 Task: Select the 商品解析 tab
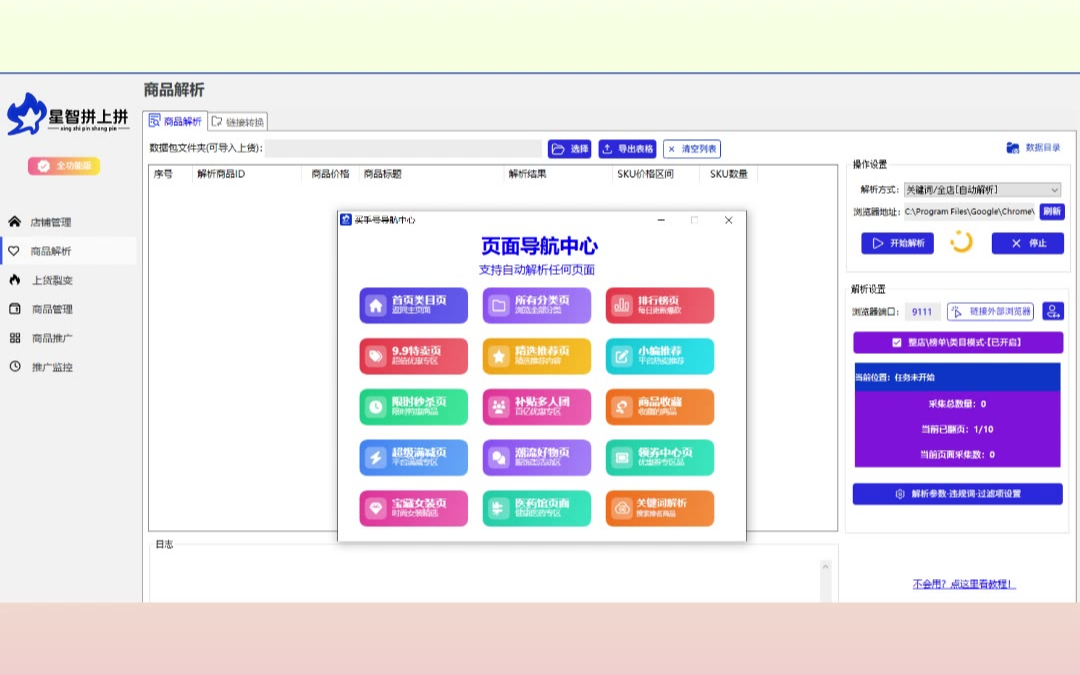point(175,121)
